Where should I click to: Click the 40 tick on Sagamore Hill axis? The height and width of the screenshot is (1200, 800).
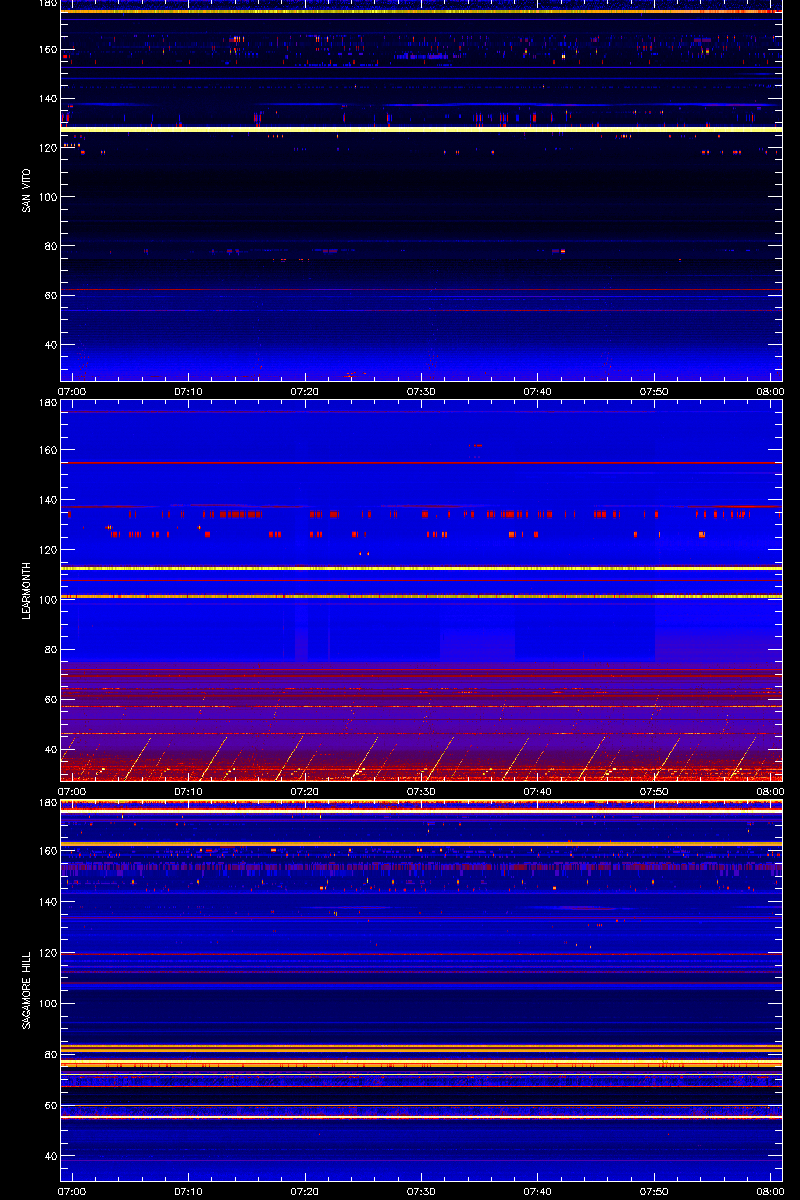(x=51, y=1156)
